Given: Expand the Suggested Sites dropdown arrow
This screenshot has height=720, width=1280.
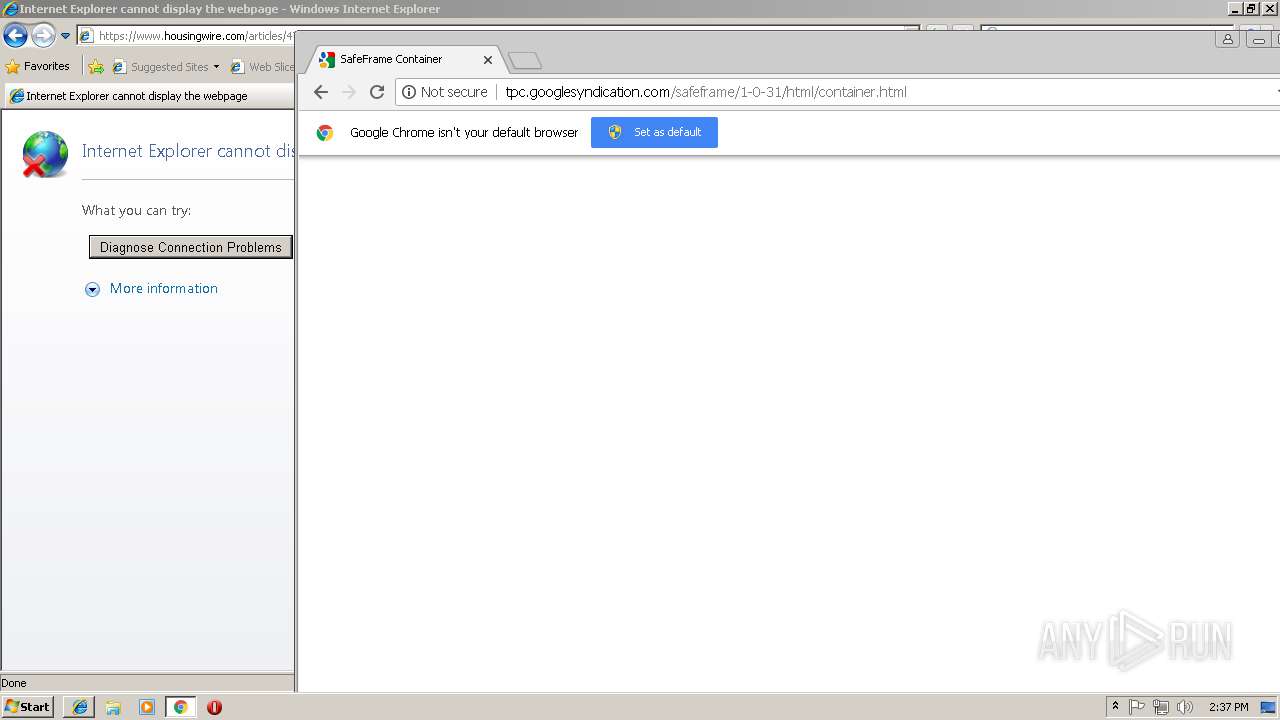Looking at the screenshot, I should coord(216,67).
